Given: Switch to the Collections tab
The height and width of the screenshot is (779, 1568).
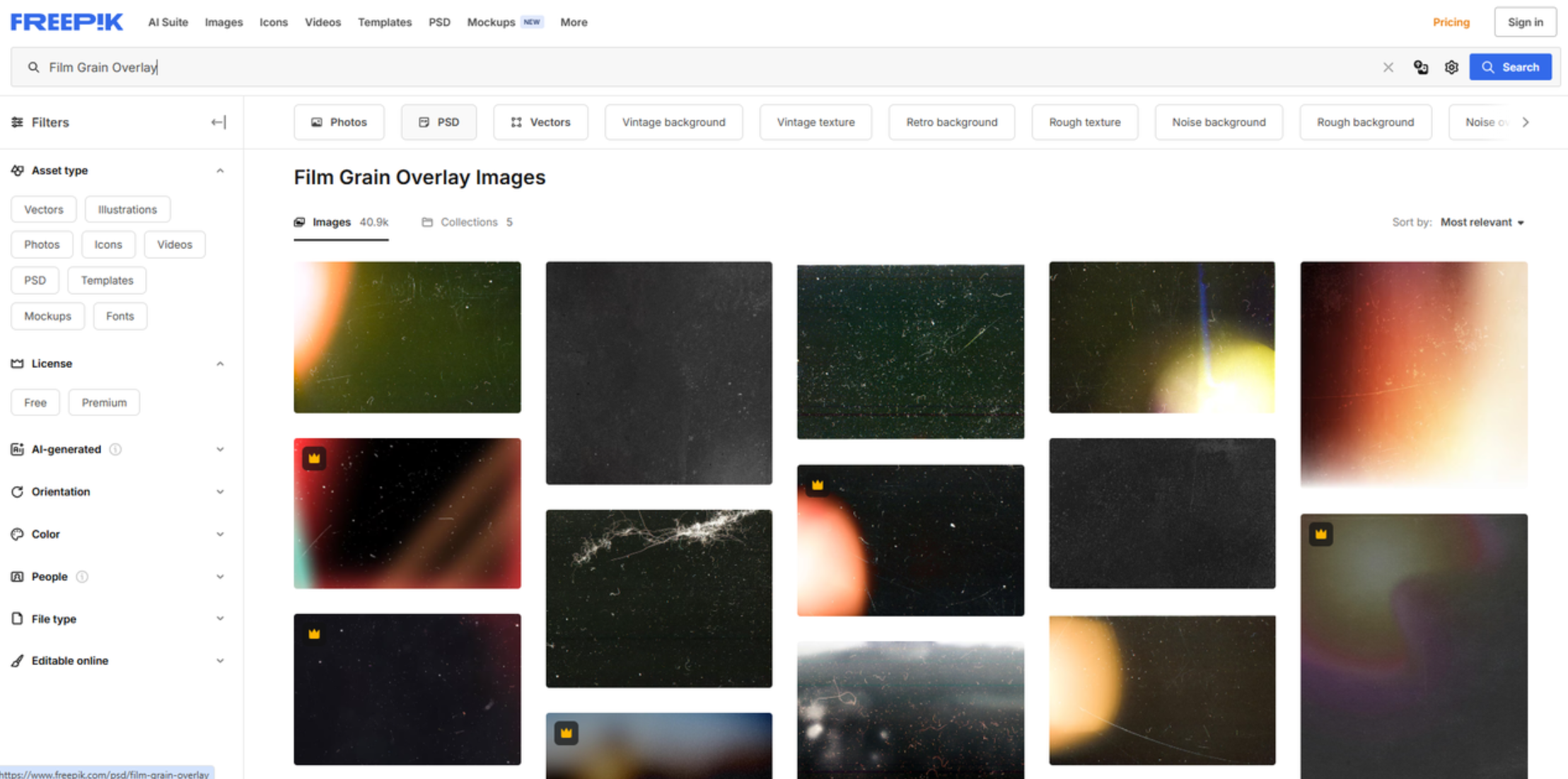Looking at the screenshot, I should click(x=468, y=222).
